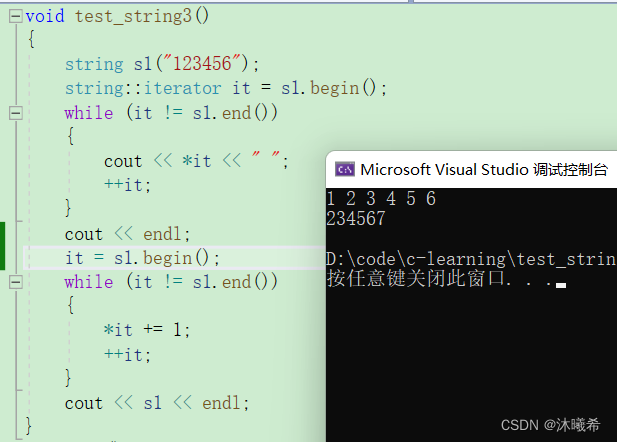Click the '++it;' statement after '*it += 1'
617x442 pixels.
pyautogui.click(x=127, y=355)
